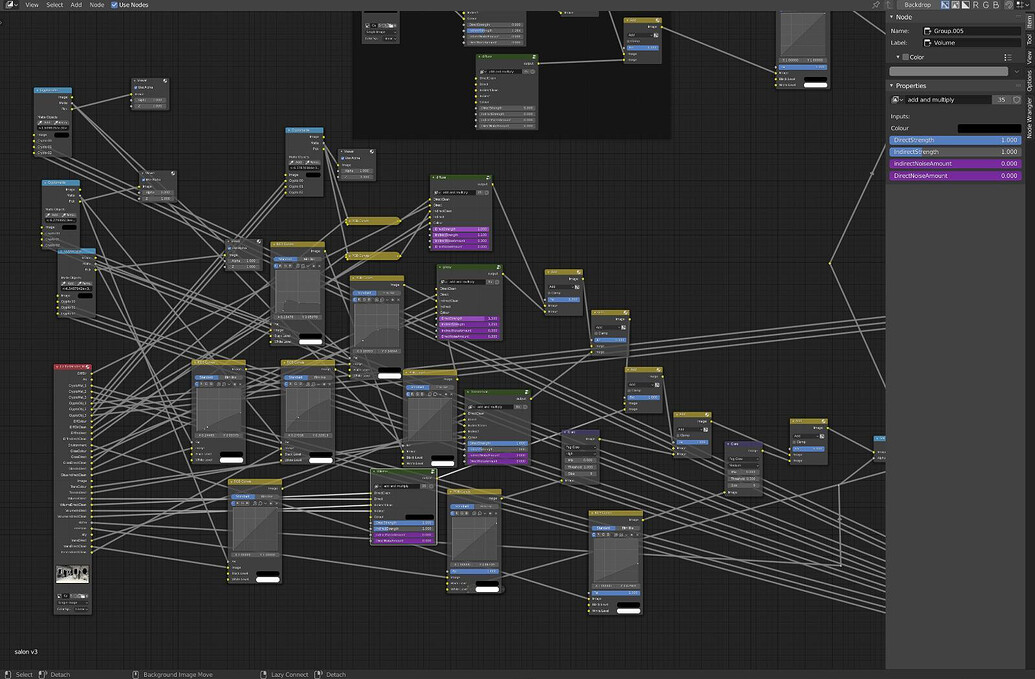Toggle the Use Nodes checkbox
This screenshot has height=679, width=1035.
114,5
